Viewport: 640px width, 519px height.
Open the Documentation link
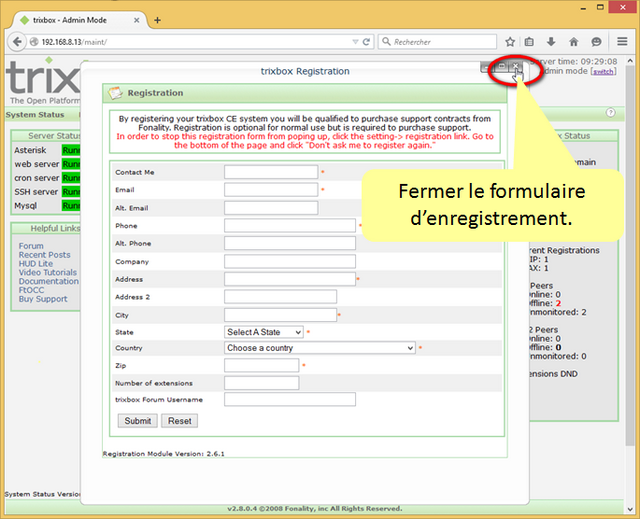pos(49,282)
